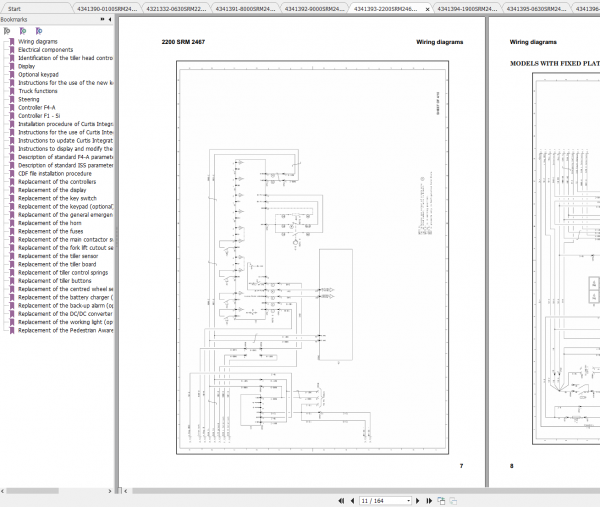600x507 pixels.
Task: Open Replacement of the DC/DC converter bookmark
Action: pos(65,314)
